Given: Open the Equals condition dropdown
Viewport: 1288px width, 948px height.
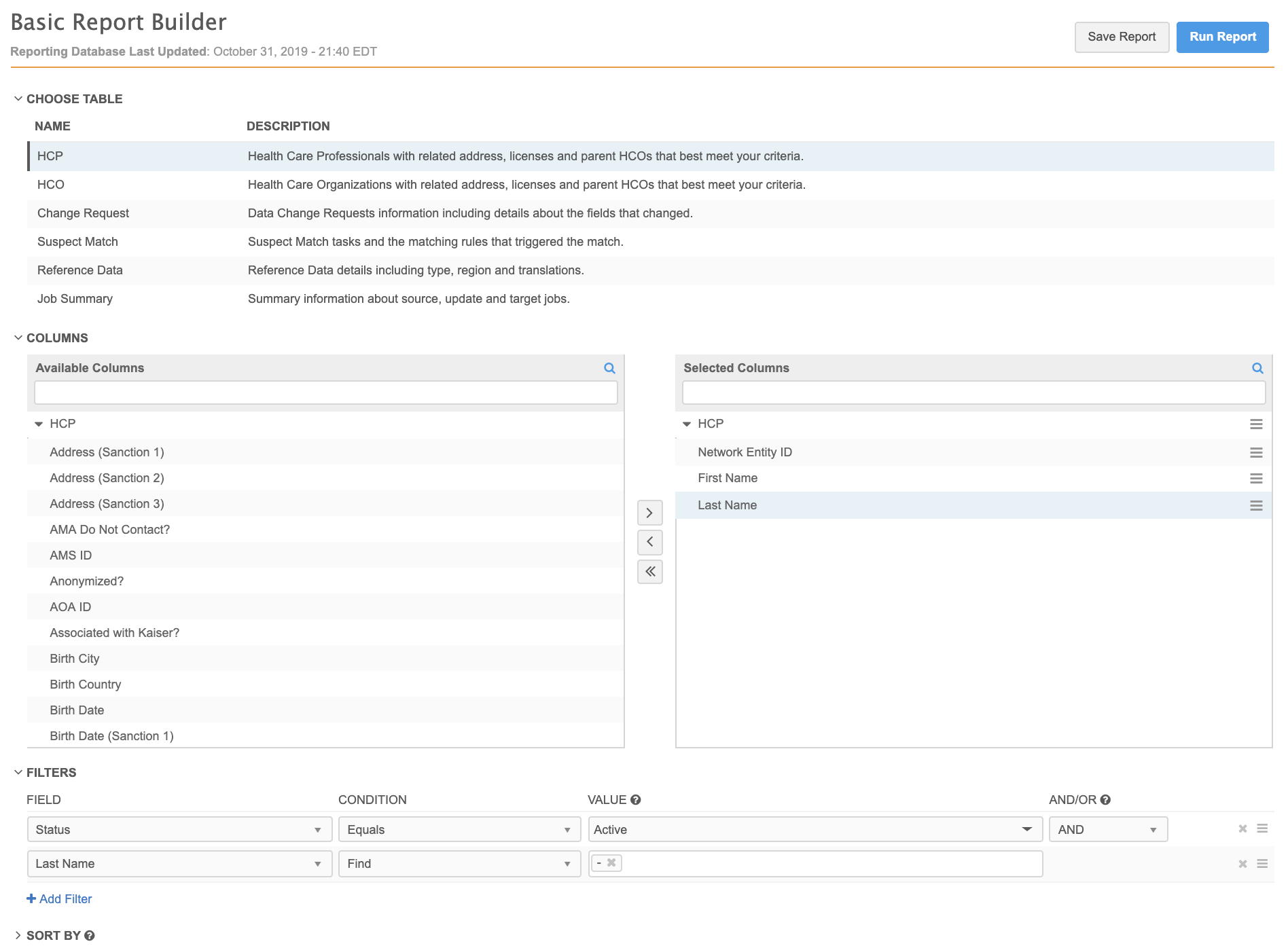Looking at the screenshot, I should [x=459, y=830].
